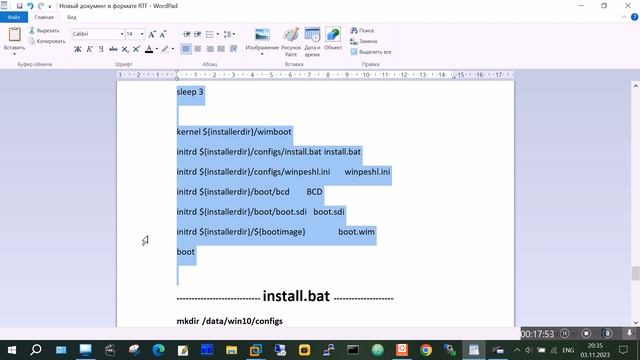Justify the text
Image resolution: width=640 pixels, height=360 pixels.
221,49
